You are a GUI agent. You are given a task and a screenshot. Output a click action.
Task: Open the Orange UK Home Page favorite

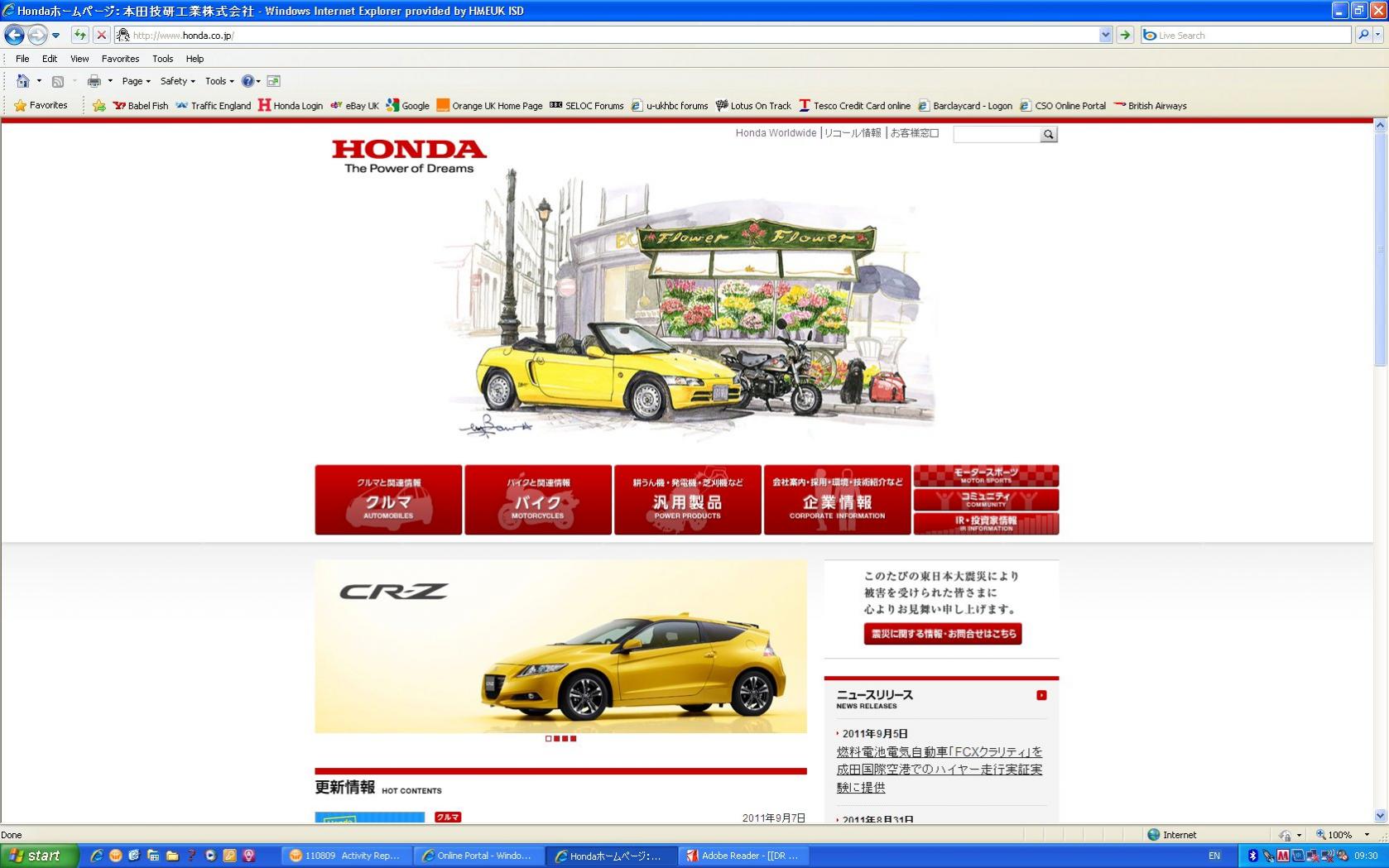click(x=489, y=106)
